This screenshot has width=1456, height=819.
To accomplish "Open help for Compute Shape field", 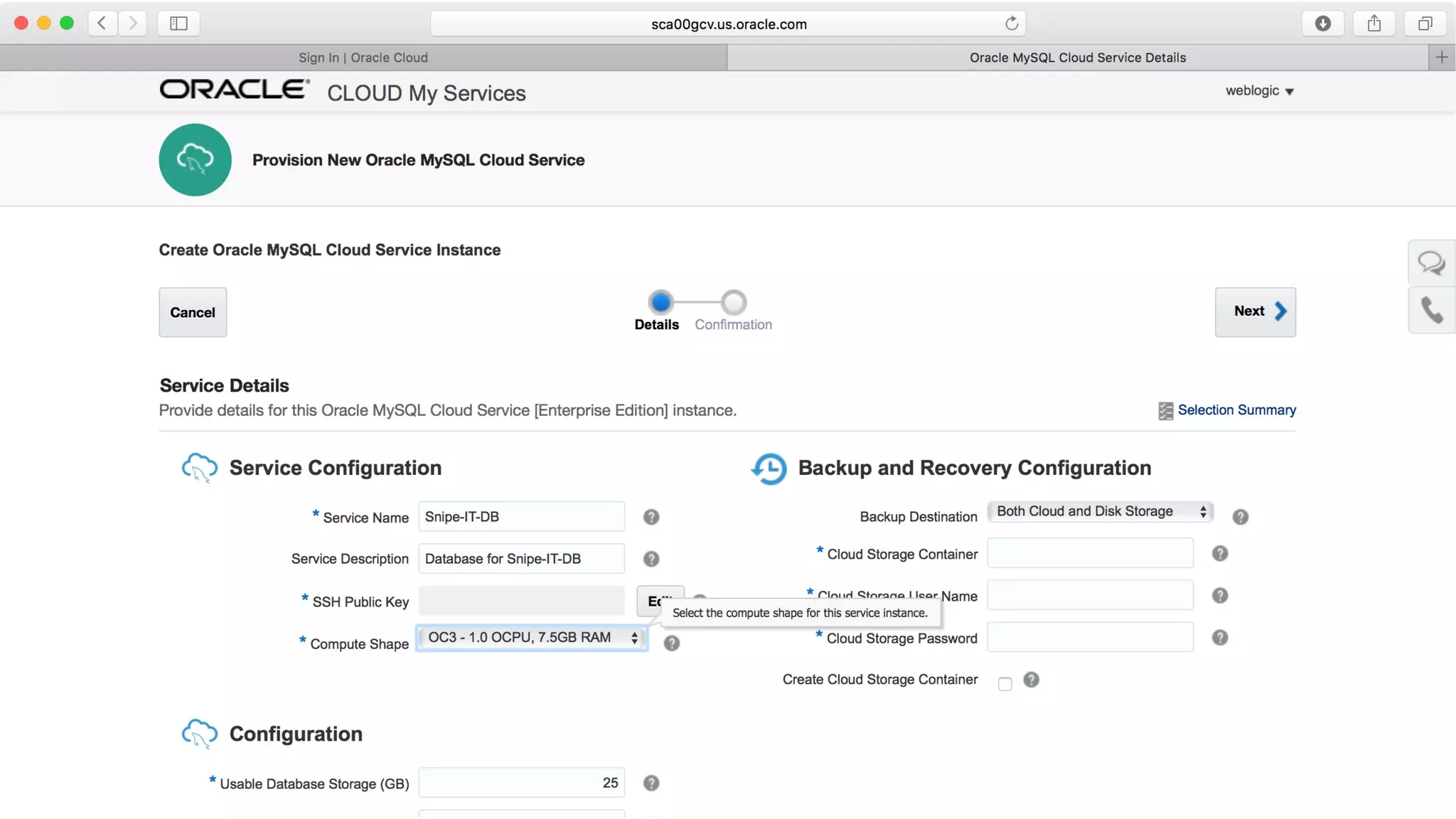I will click(x=671, y=643).
